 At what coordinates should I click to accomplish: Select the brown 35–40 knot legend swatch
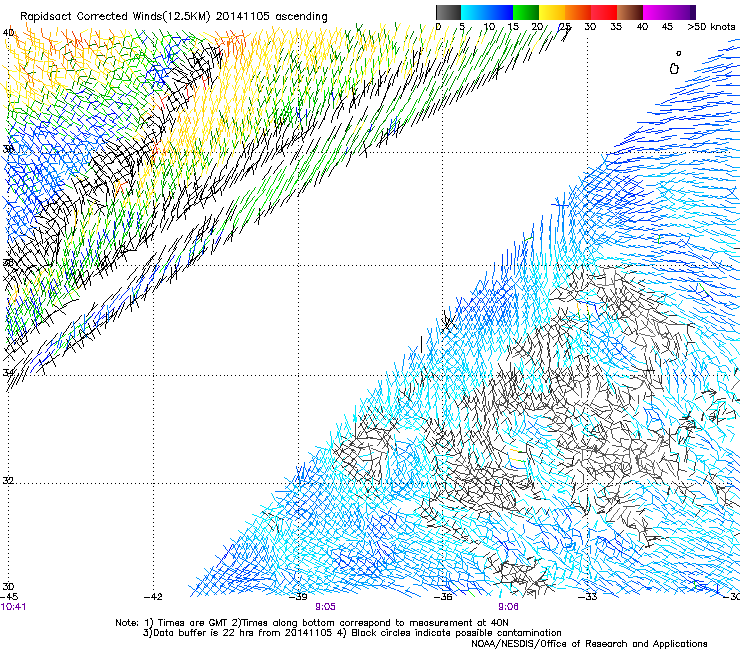(x=630, y=12)
